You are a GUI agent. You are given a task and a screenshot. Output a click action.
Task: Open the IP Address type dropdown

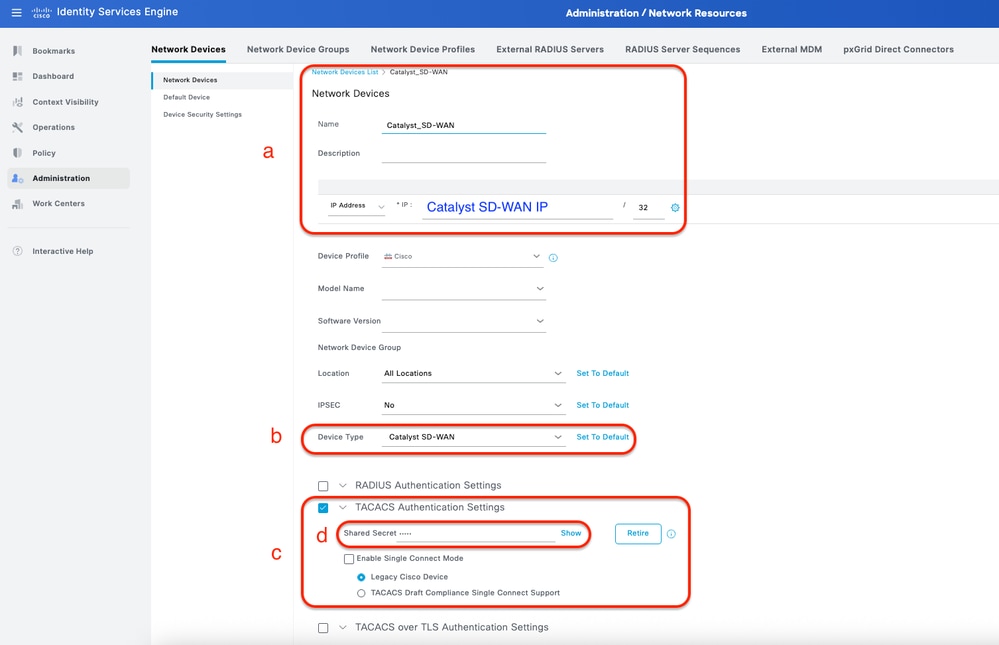point(357,206)
